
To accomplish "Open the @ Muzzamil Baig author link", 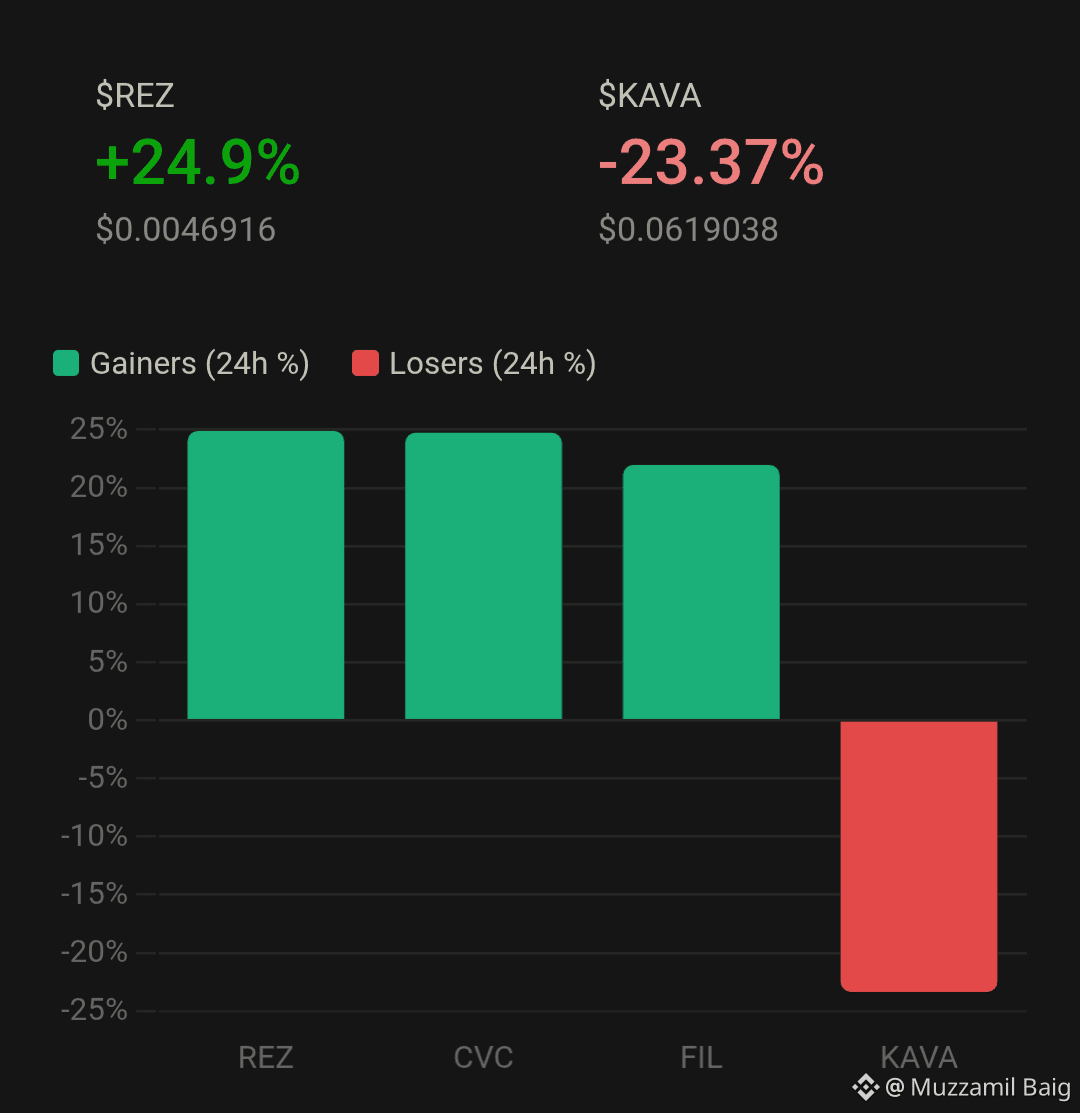I will (x=978, y=1087).
